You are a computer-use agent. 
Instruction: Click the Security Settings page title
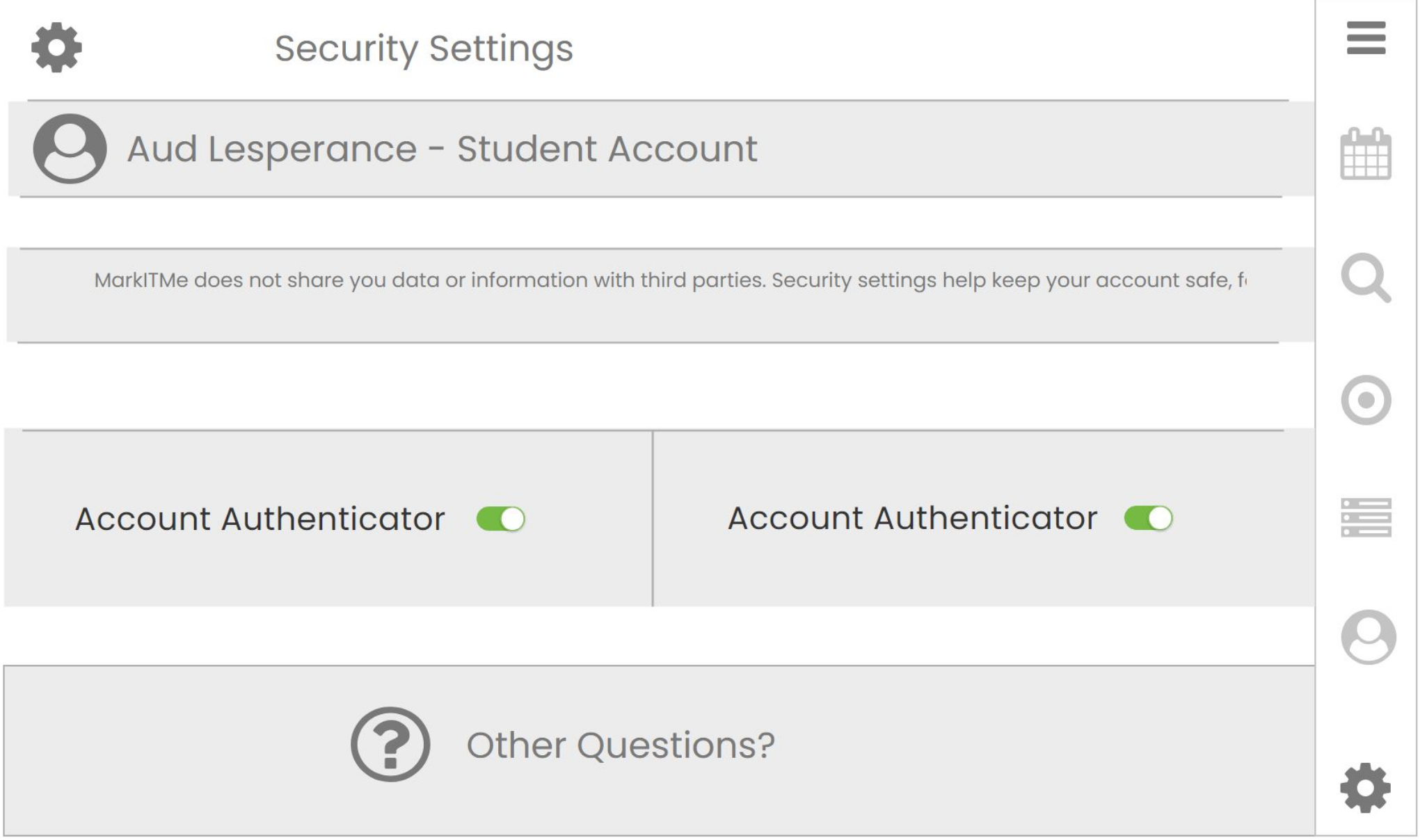(424, 48)
